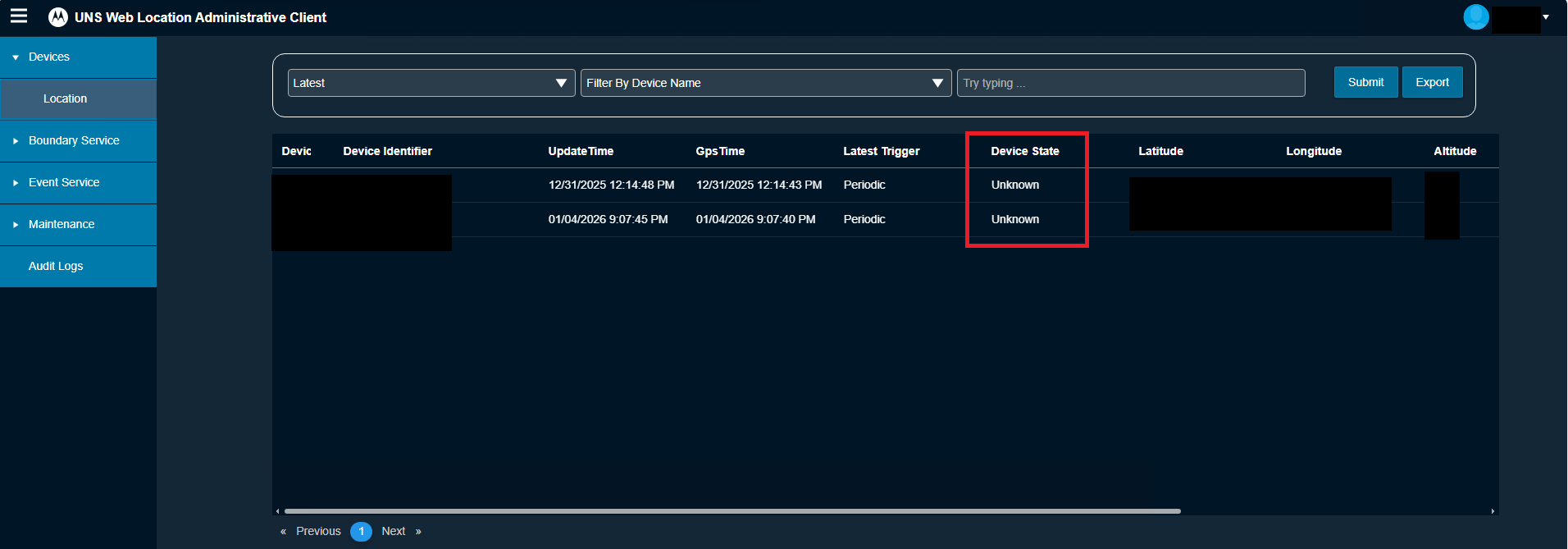The image size is (1568, 549).
Task: Click Unknown state in the 01/04/2026 row
Action: [1015, 219]
